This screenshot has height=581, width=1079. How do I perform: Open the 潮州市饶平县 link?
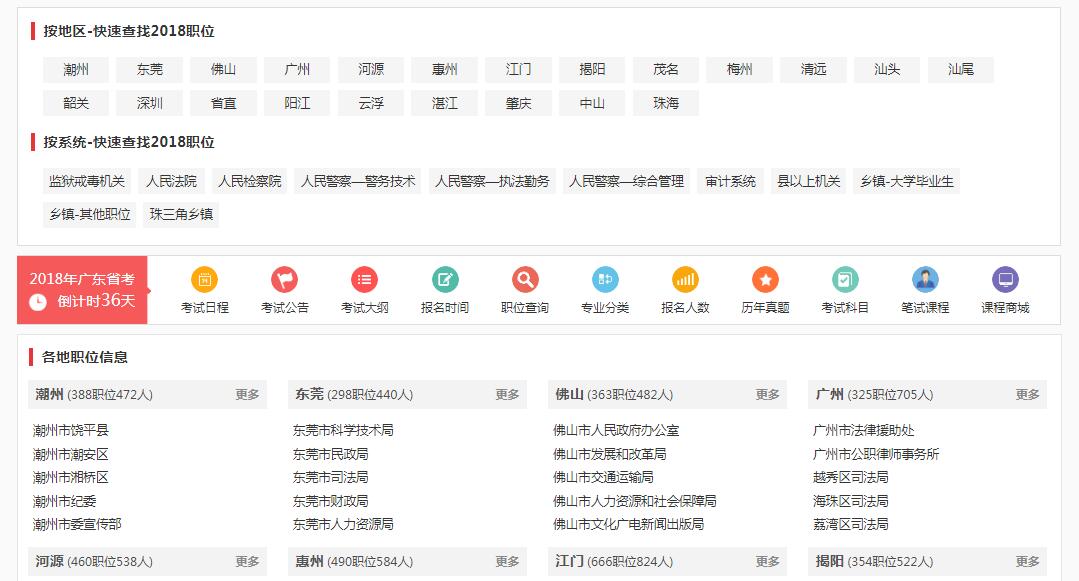point(71,430)
